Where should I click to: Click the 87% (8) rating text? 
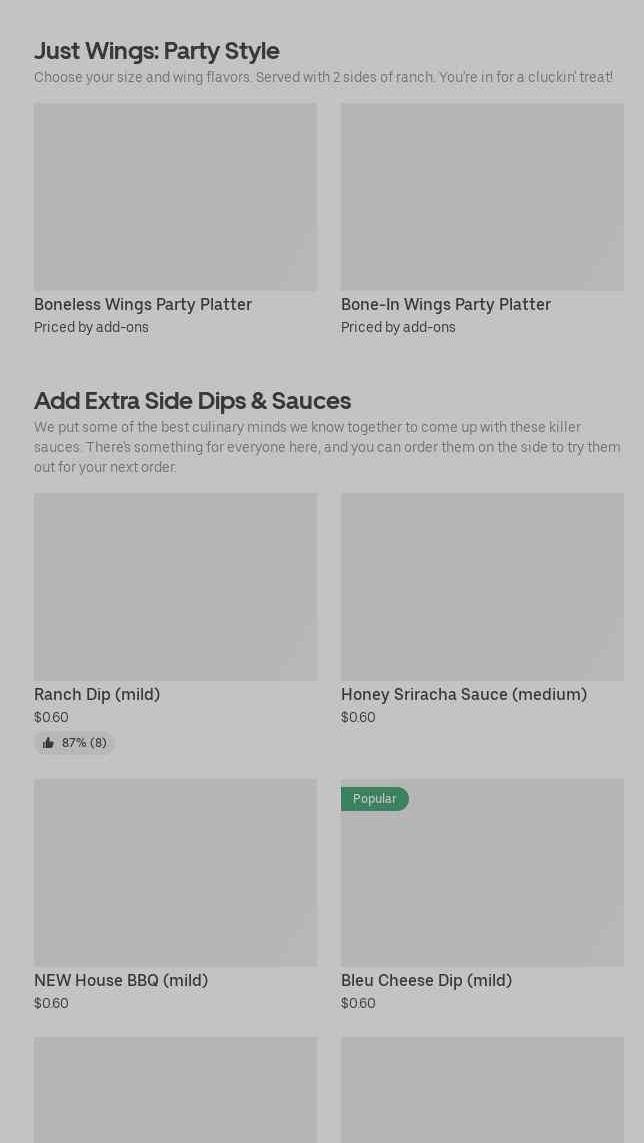84,743
